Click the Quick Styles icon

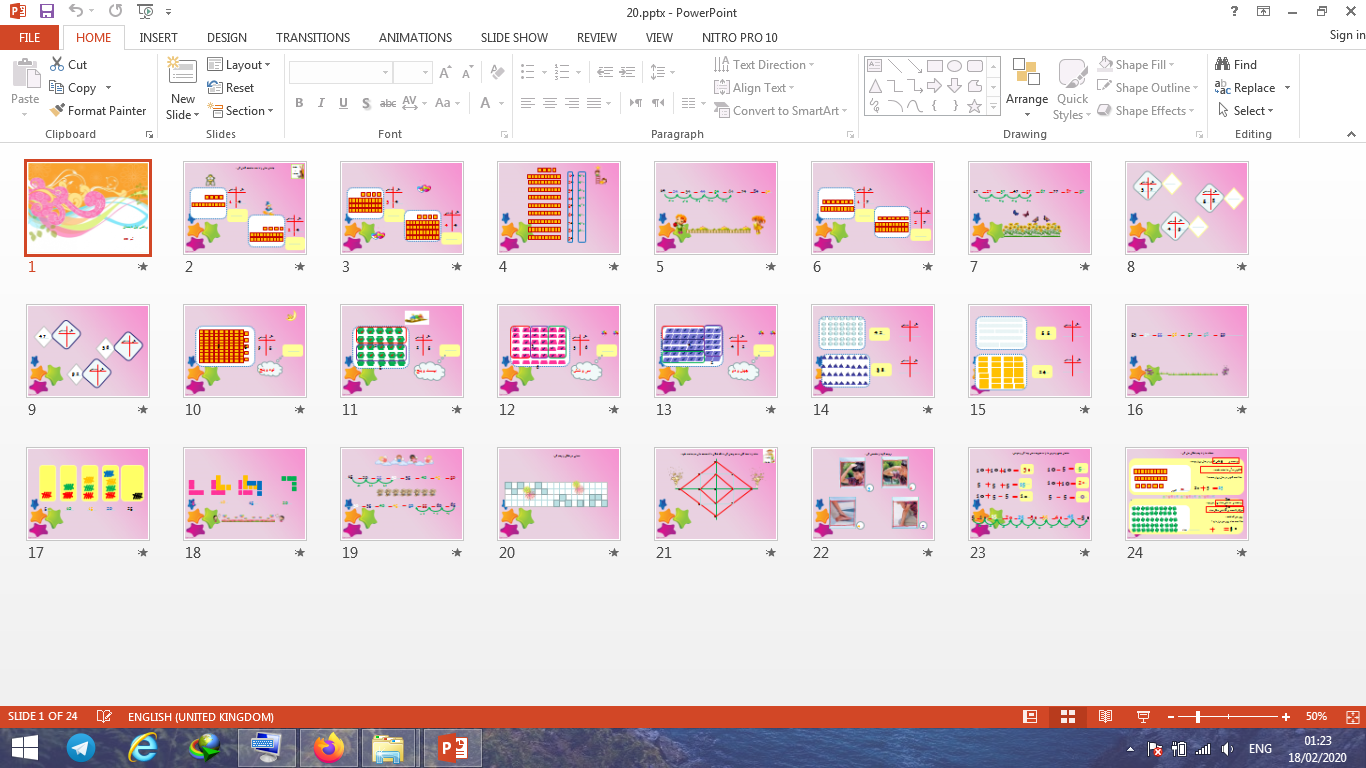1072,75
